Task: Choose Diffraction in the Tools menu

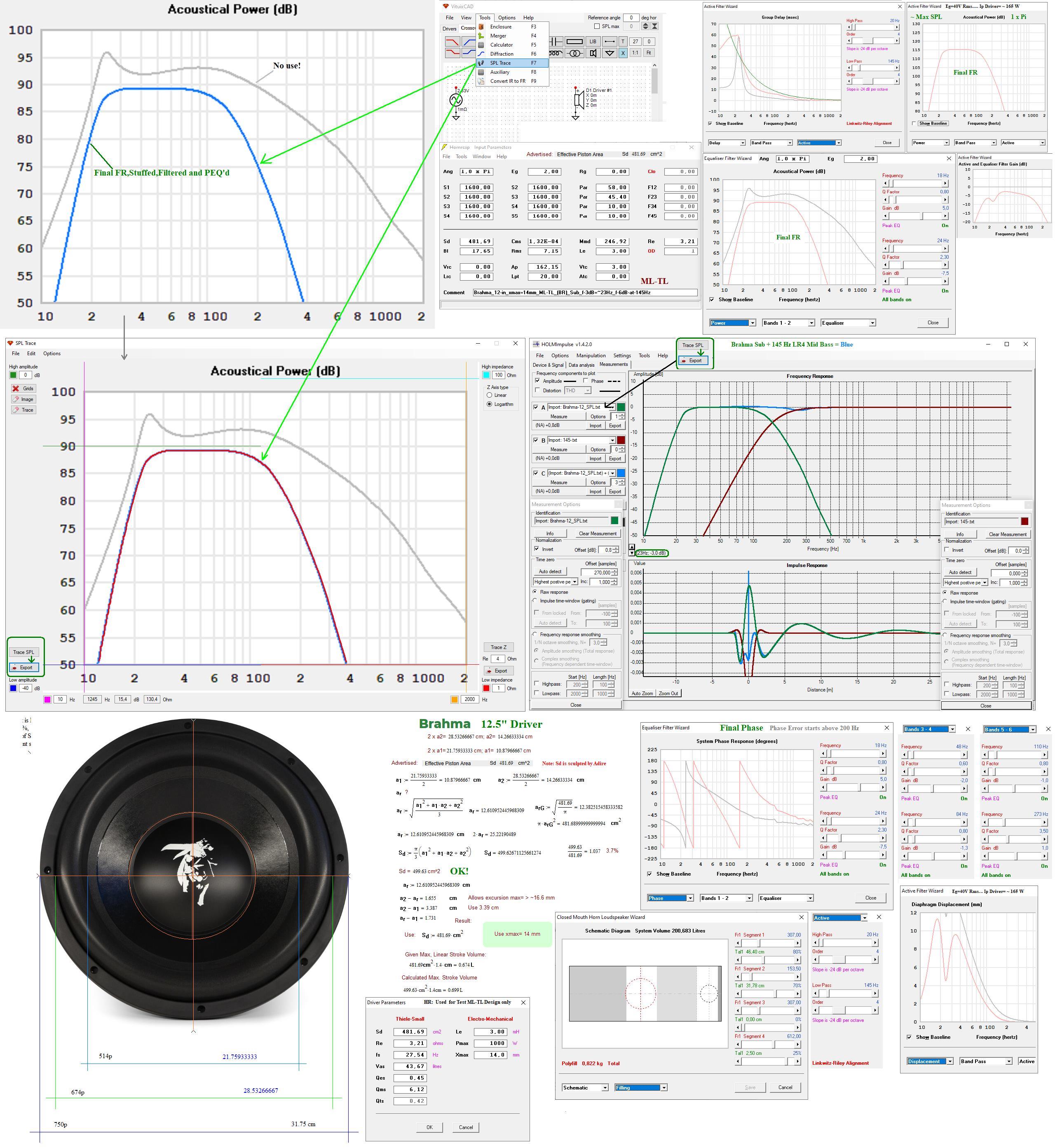Action: pos(513,54)
